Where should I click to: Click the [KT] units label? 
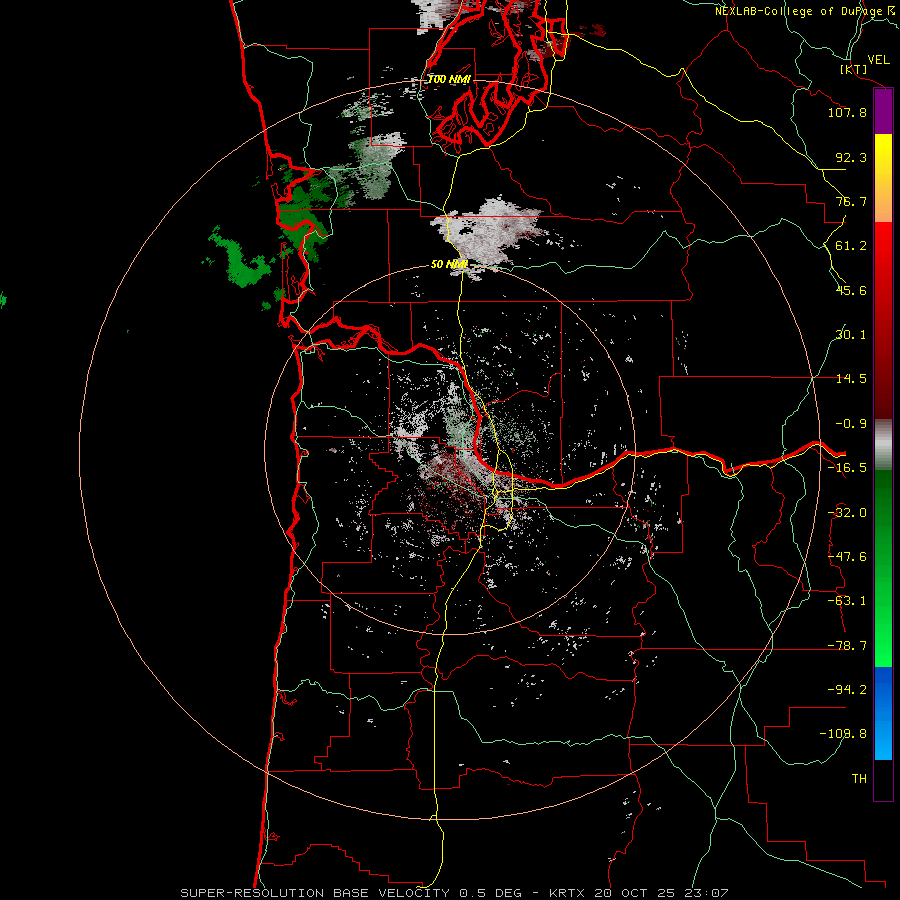tap(854, 69)
